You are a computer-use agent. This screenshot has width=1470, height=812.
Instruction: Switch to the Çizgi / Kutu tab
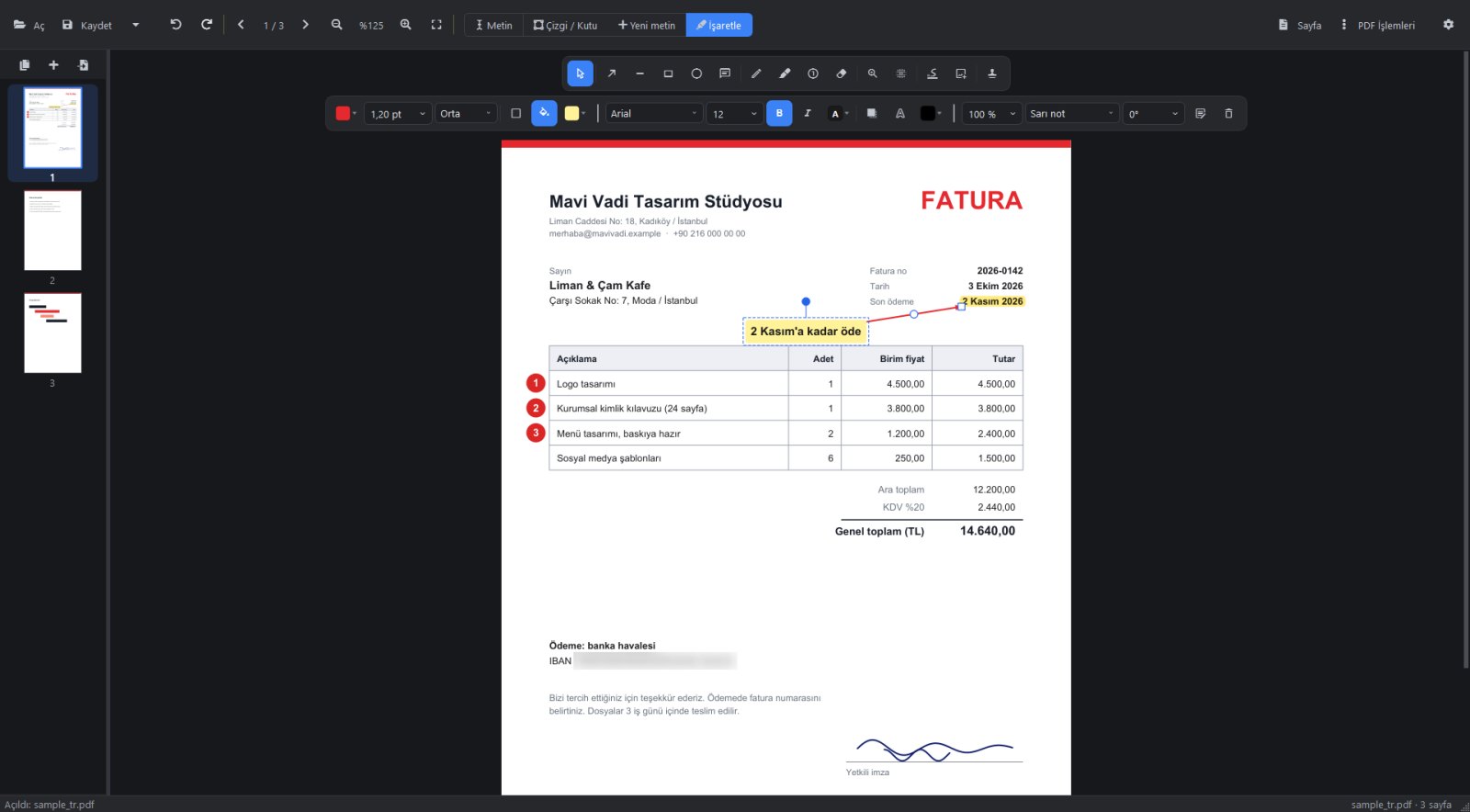[565, 25]
